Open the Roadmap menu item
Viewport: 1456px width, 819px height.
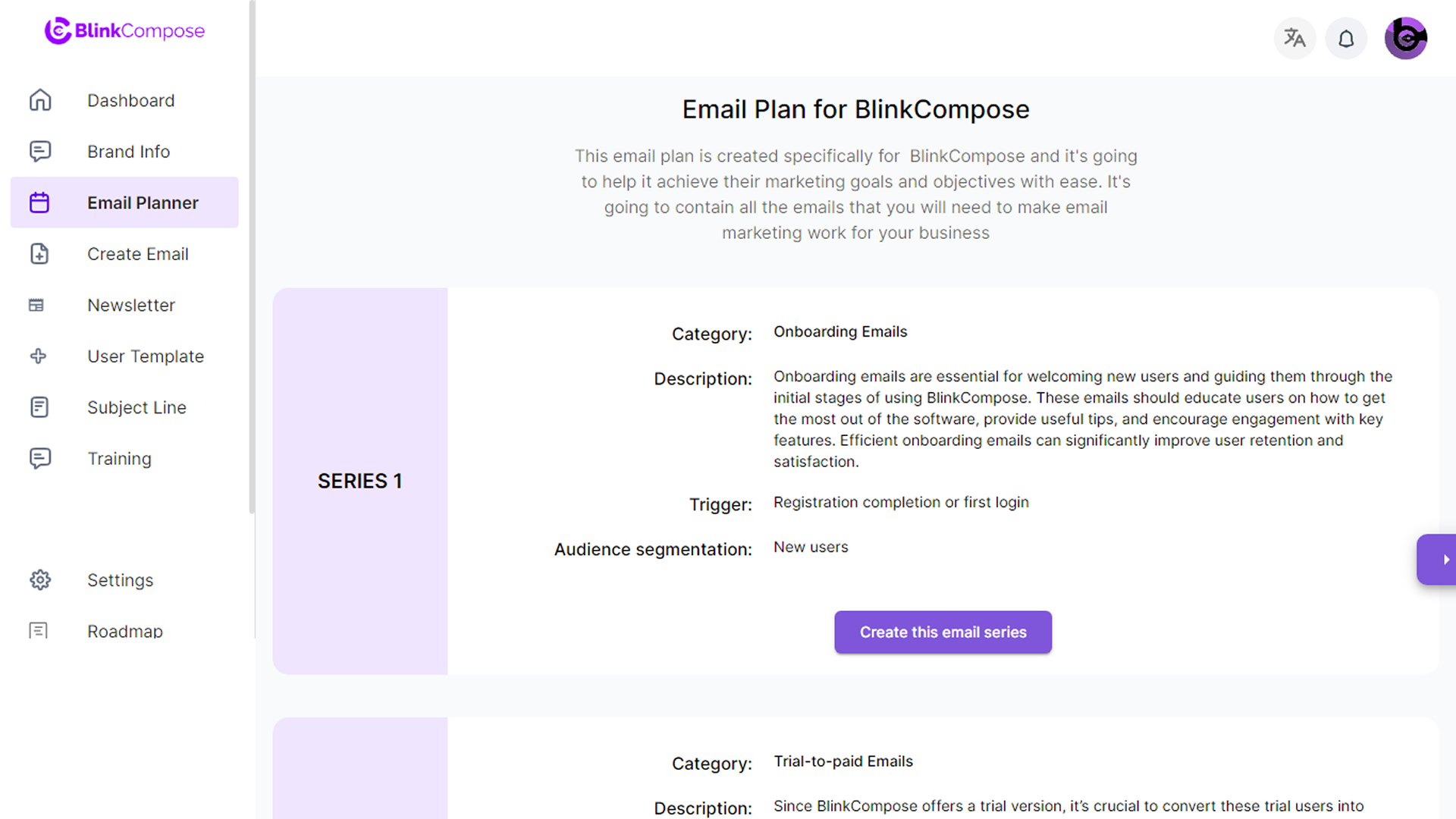[x=125, y=631]
